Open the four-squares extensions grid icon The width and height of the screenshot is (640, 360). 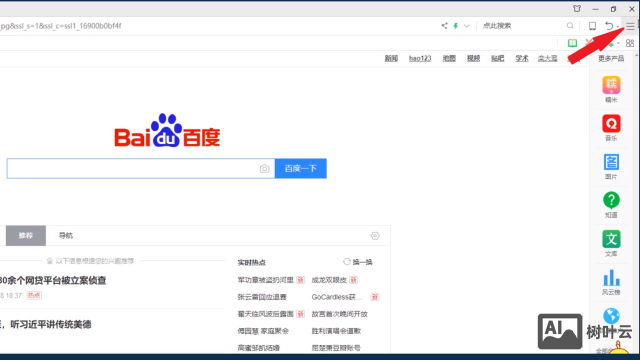[x=630, y=43]
